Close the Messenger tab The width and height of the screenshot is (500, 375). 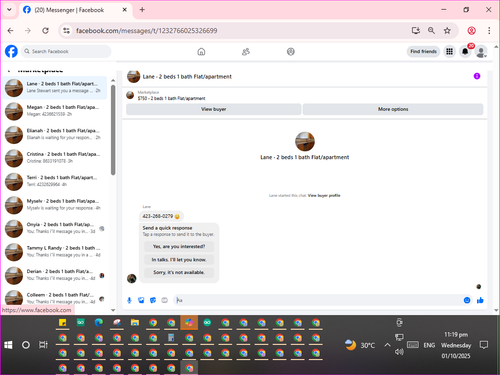click(124, 10)
